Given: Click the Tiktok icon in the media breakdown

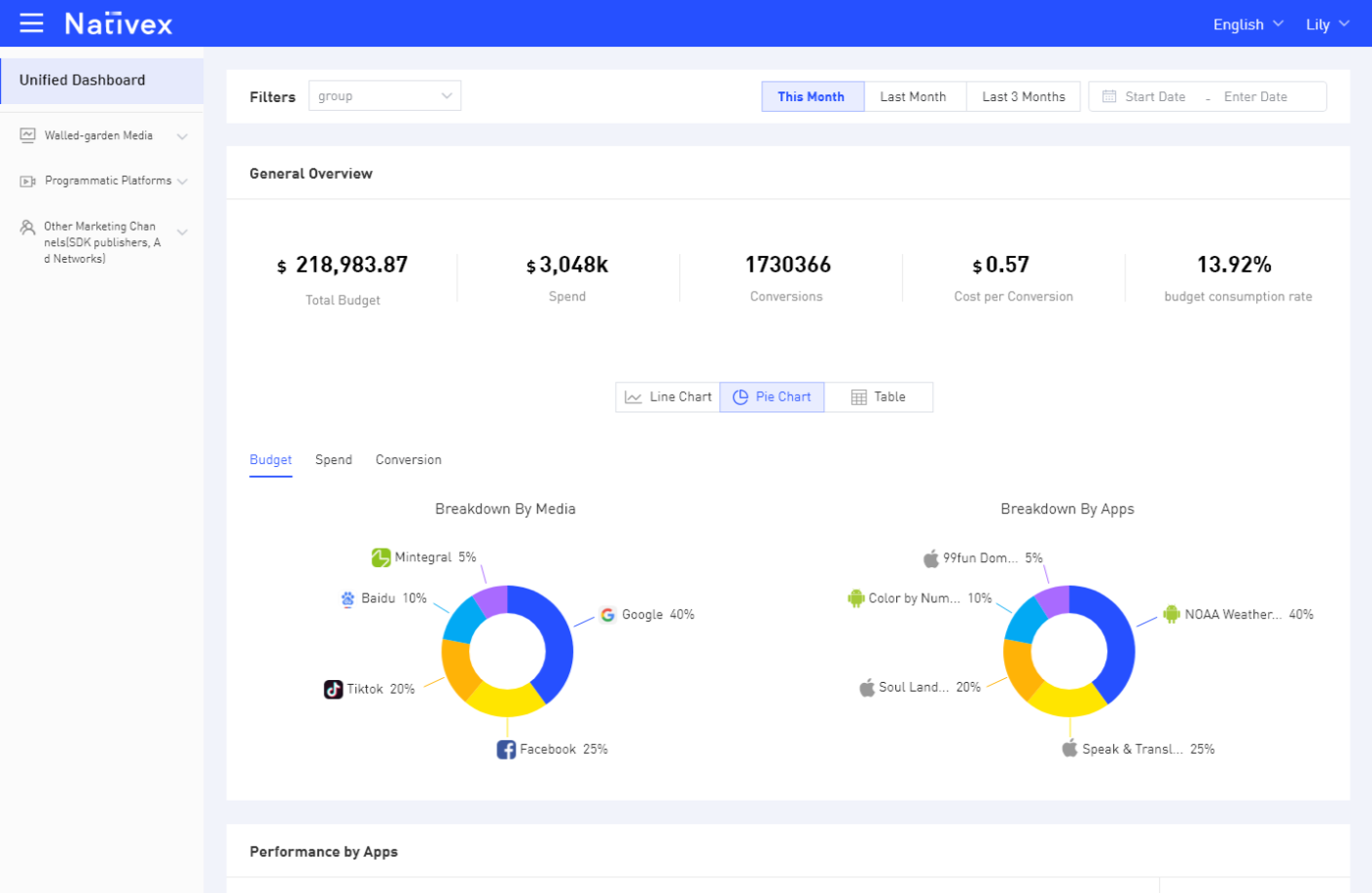Looking at the screenshot, I should click(x=333, y=689).
